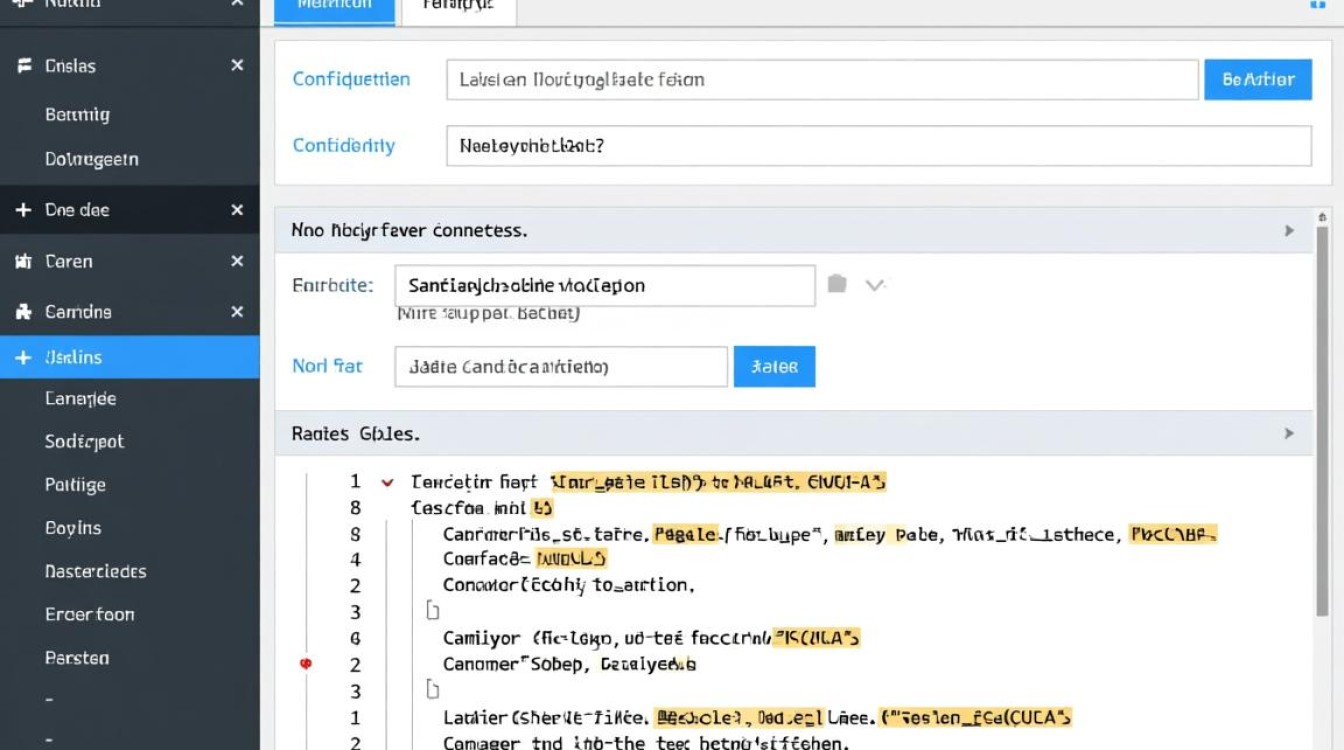This screenshot has height=750, width=1344.
Task: Close the Cnslas sidebar section with X
Action: pos(237,66)
